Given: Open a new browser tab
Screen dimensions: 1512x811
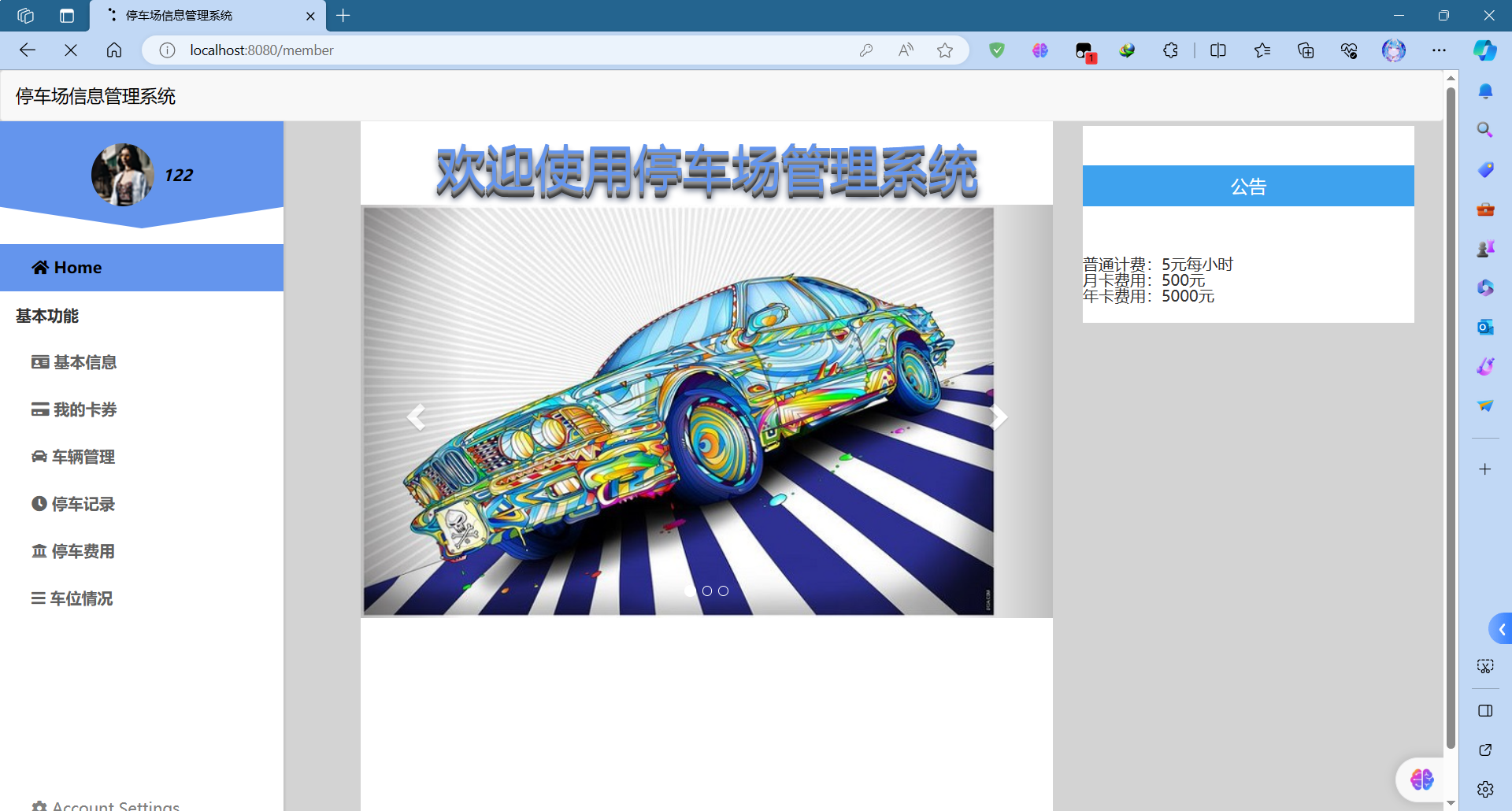Looking at the screenshot, I should coord(343,16).
